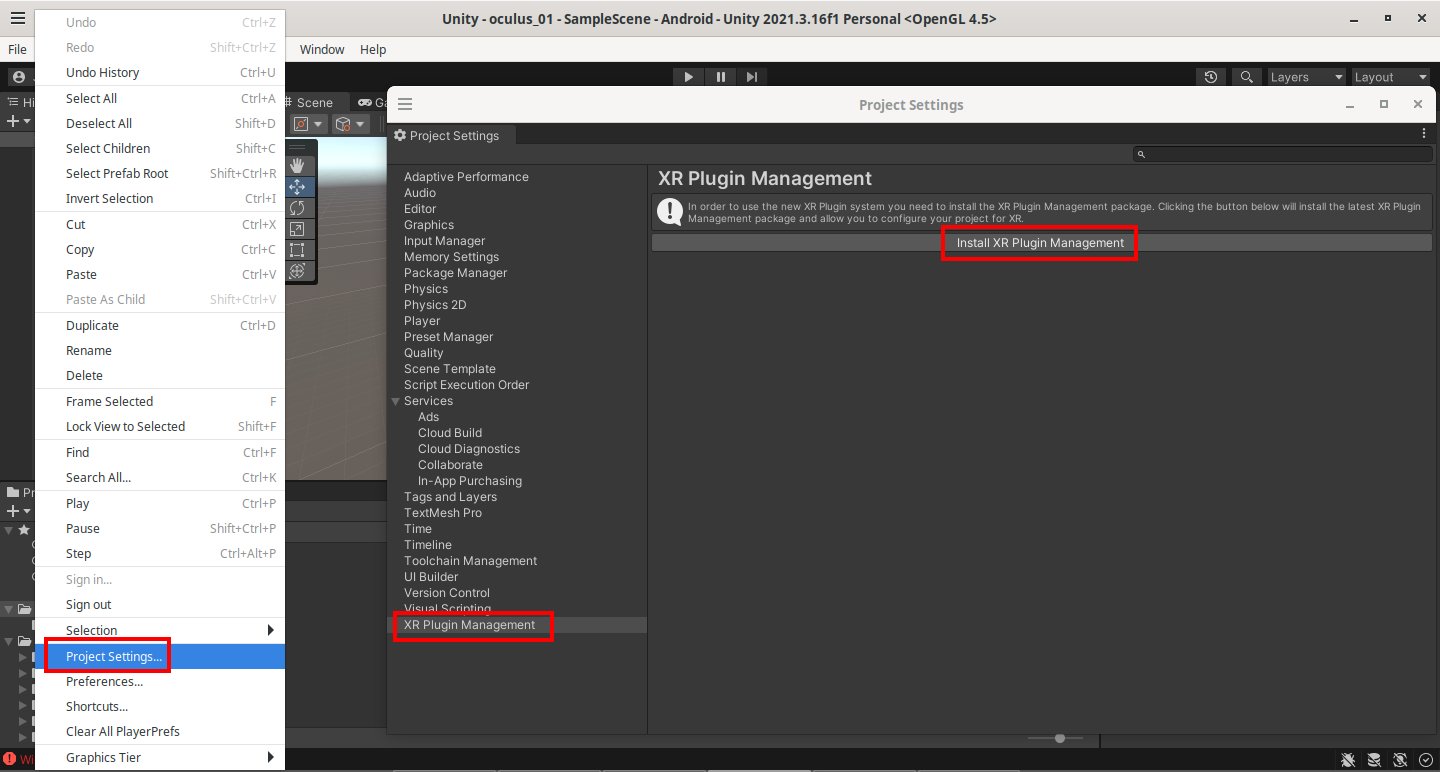The width and height of the screenshot is (1440, 772).
Task: Open the Layers dropdown
Action: pos(1306,77)
